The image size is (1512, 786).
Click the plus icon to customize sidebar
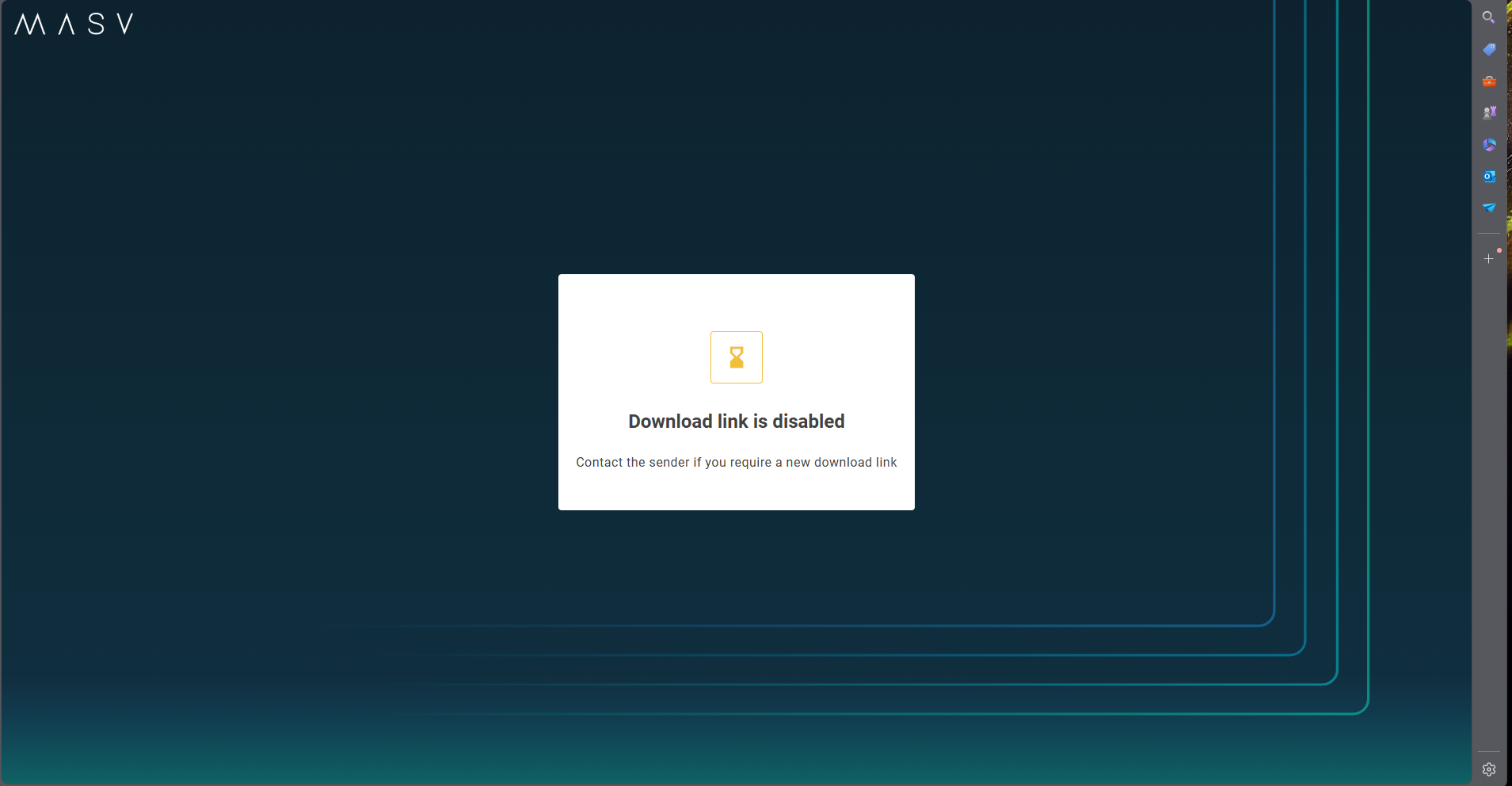[1489, 259]
